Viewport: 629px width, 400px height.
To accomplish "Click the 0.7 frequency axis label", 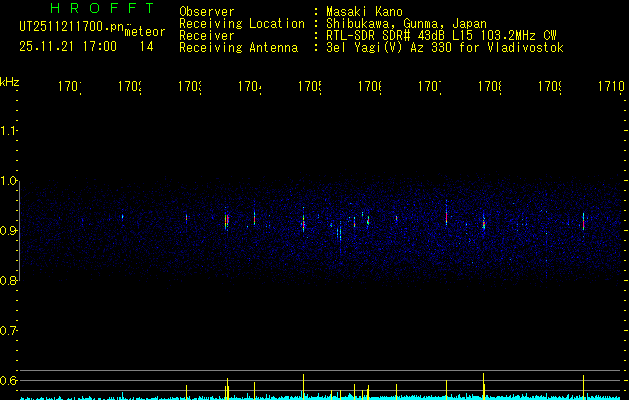I will 9,331.
